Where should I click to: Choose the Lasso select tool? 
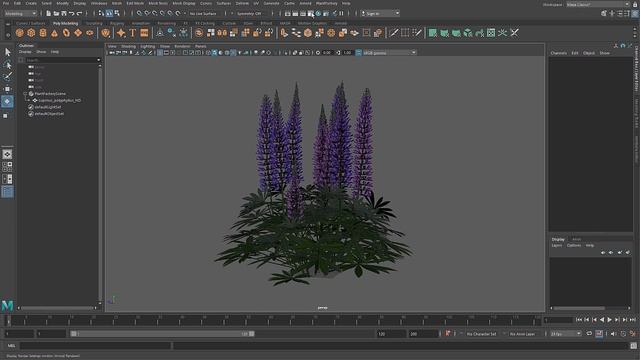8,64
